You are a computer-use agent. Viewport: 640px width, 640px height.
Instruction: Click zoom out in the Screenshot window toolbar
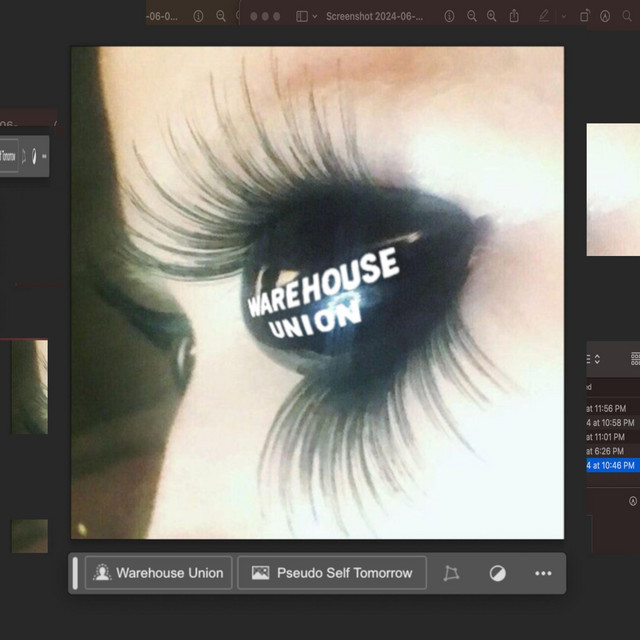click(472, 16)
